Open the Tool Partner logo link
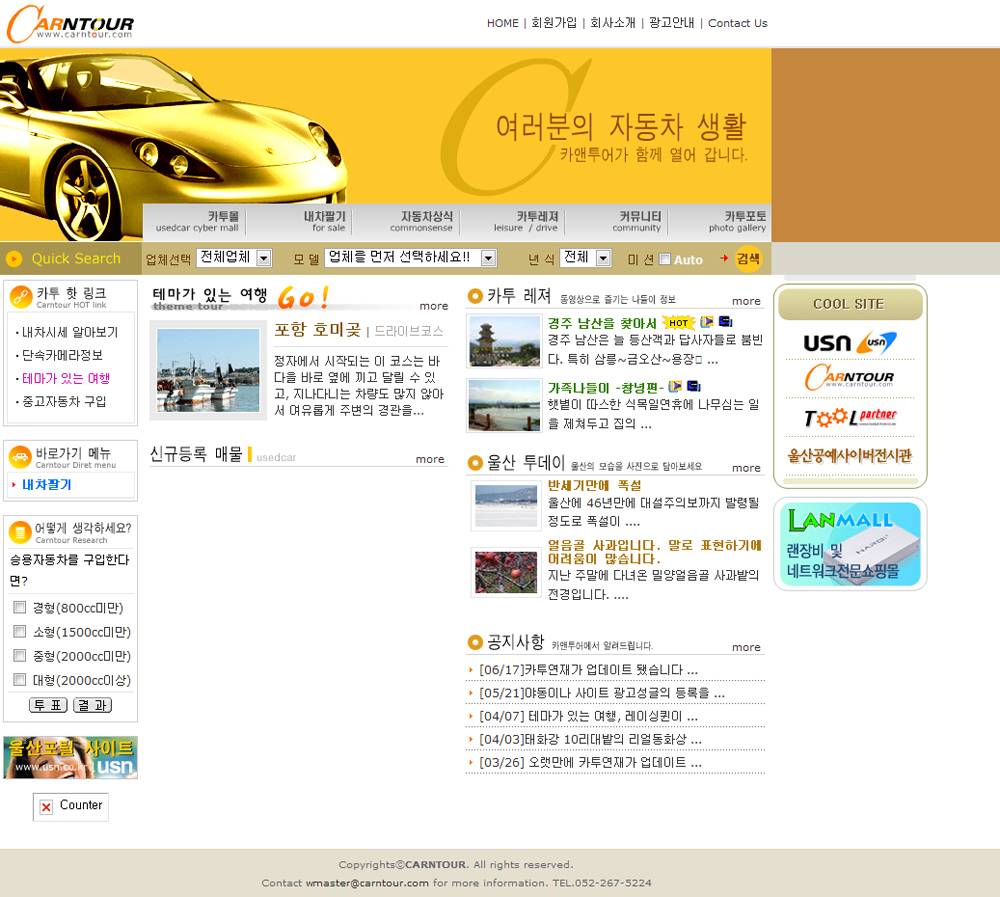 (849, 417)
